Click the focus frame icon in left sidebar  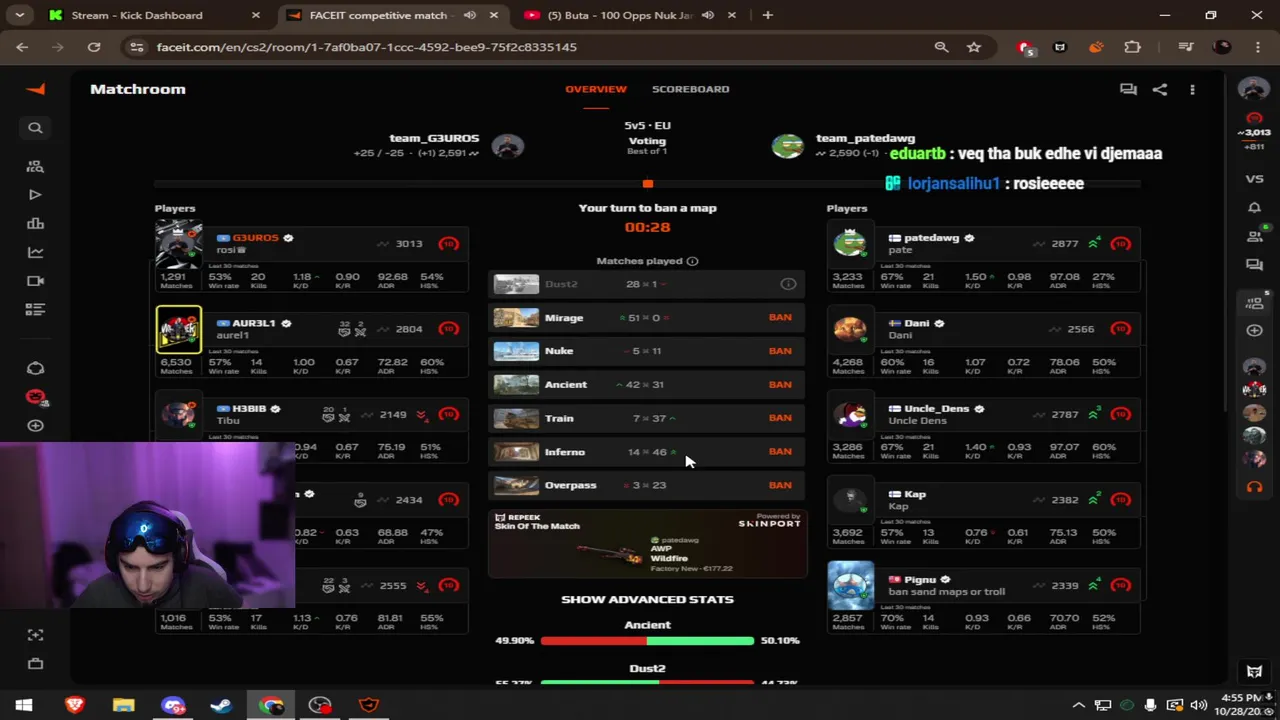click(35, 635)
